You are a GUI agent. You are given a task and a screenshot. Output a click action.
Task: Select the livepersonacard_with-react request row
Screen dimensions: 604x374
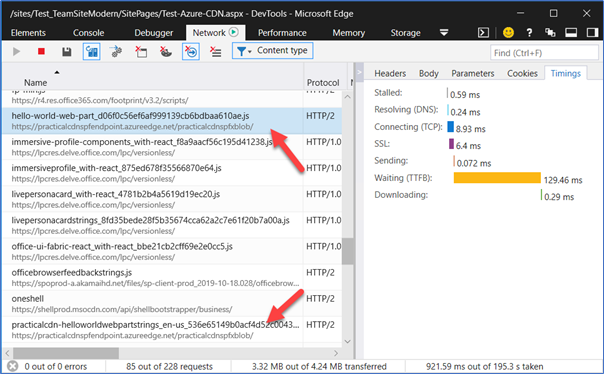click(172, 199)
